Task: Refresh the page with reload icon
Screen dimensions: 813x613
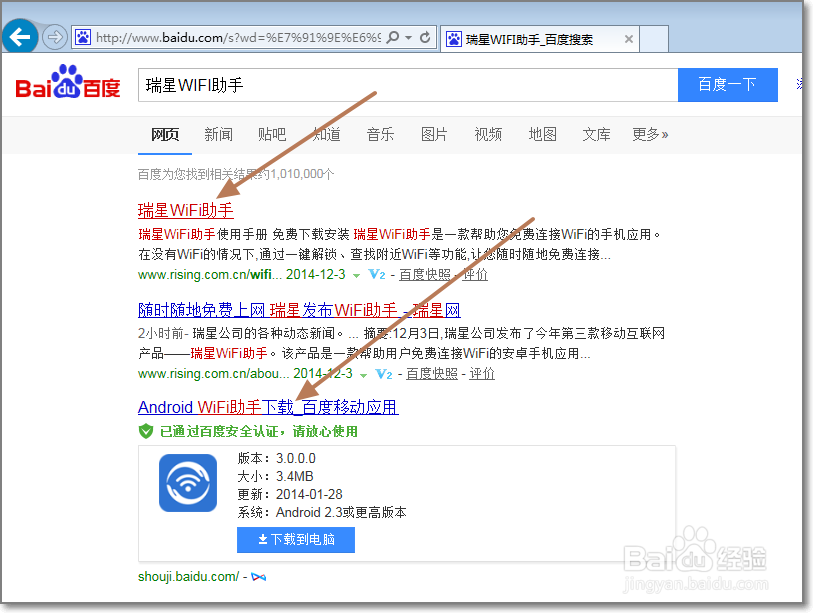Action: click(425, 37)
